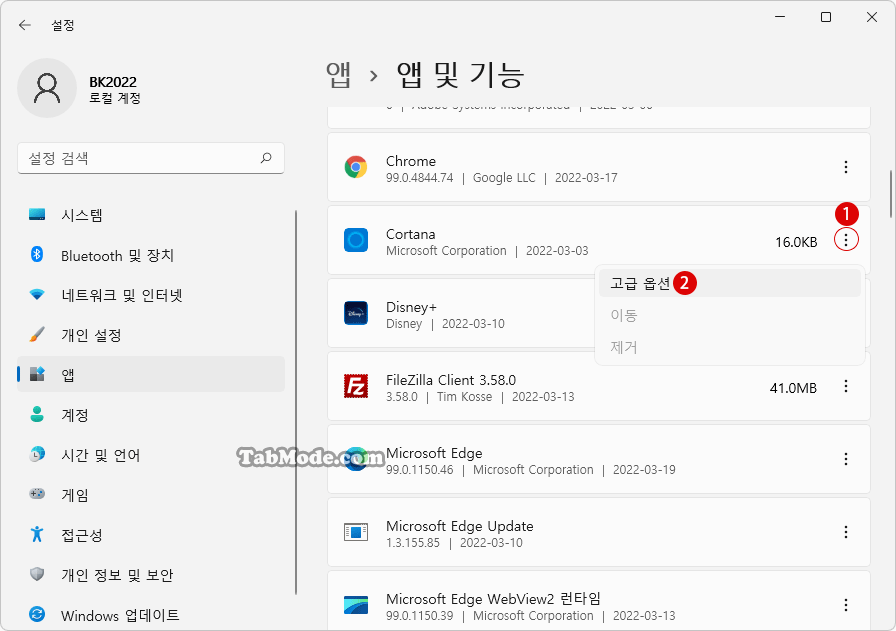896x631 pixels.
Task: Open 접근성 category
Action: coord(151,535)
